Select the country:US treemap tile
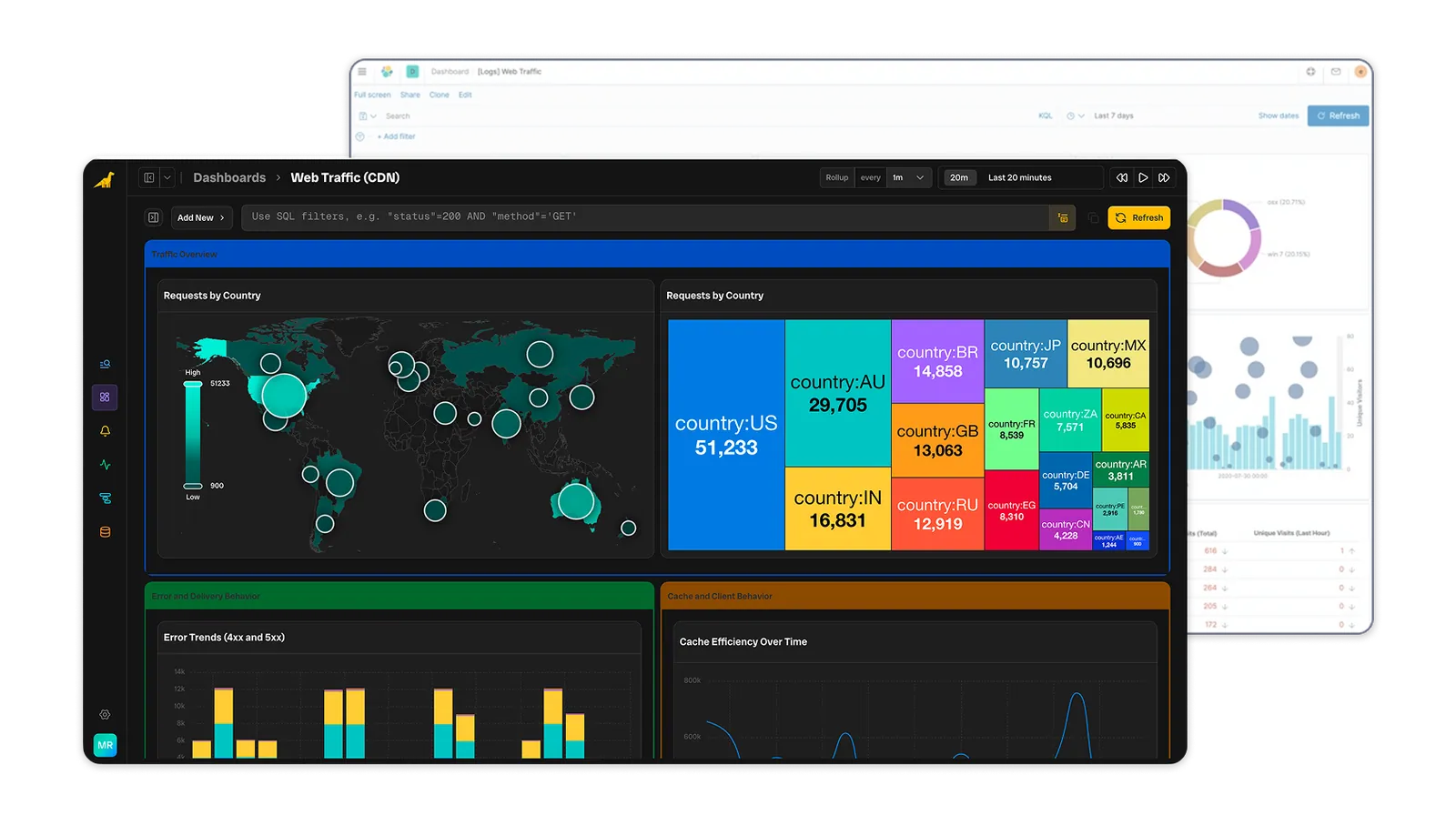 [x=726, y=435]
